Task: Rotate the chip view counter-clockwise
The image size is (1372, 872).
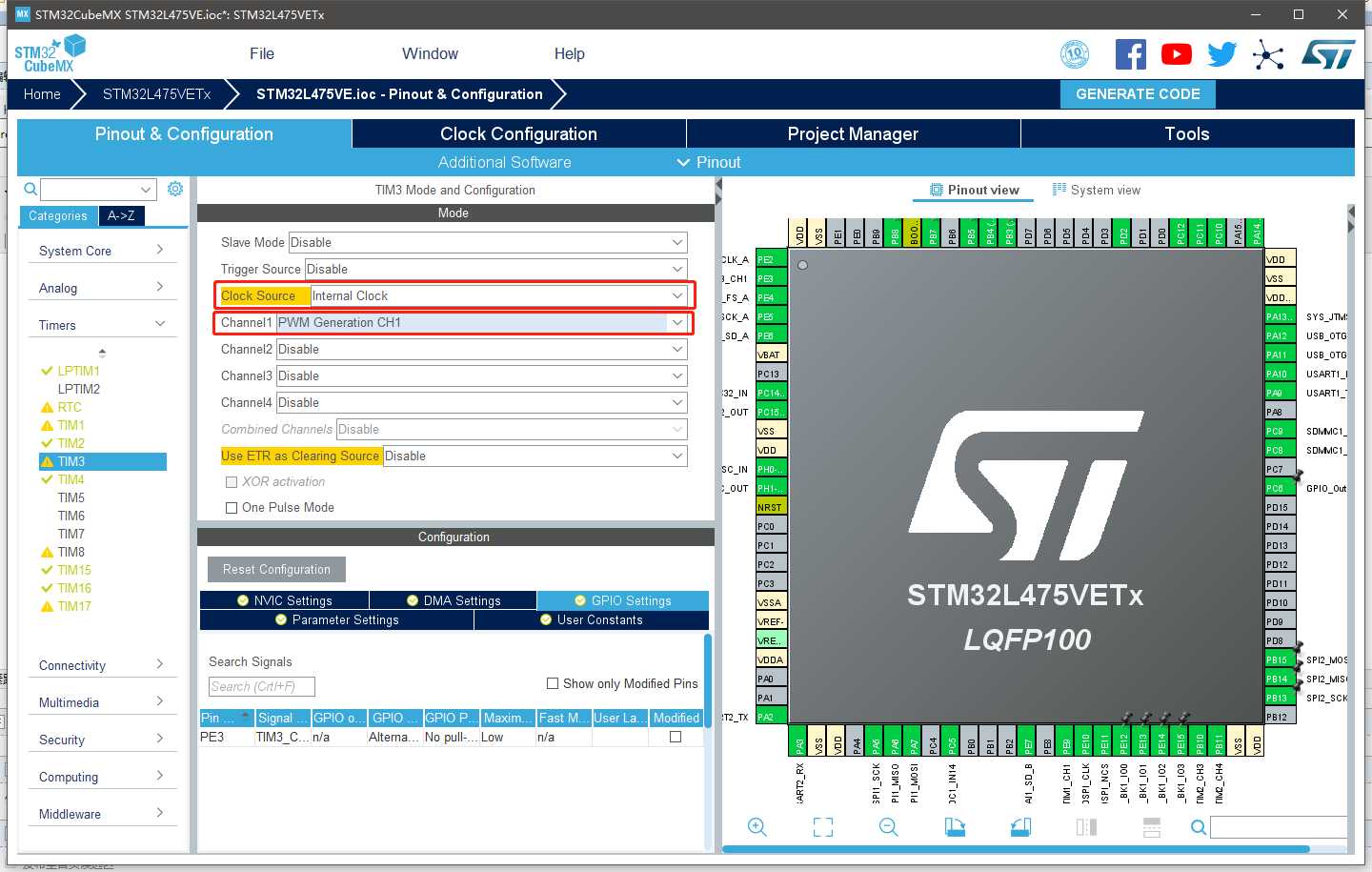Action: pos(1020,827)
